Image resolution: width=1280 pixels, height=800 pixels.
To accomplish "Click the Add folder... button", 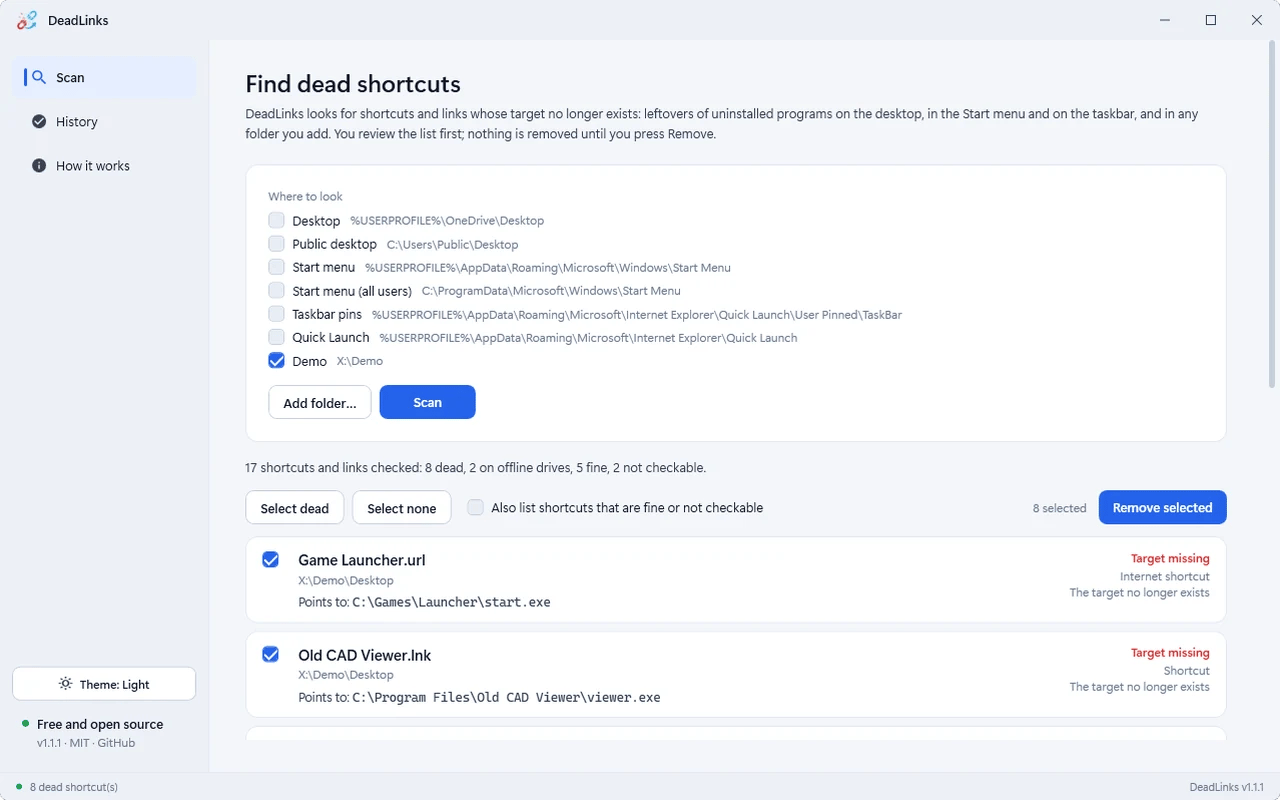I will point(320,402).
